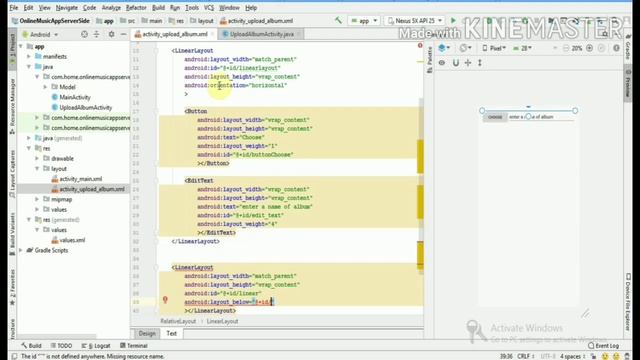Switch to the Text tab
Image resolution: width=640 pixels, height=360 pixels.
(171, 333)
